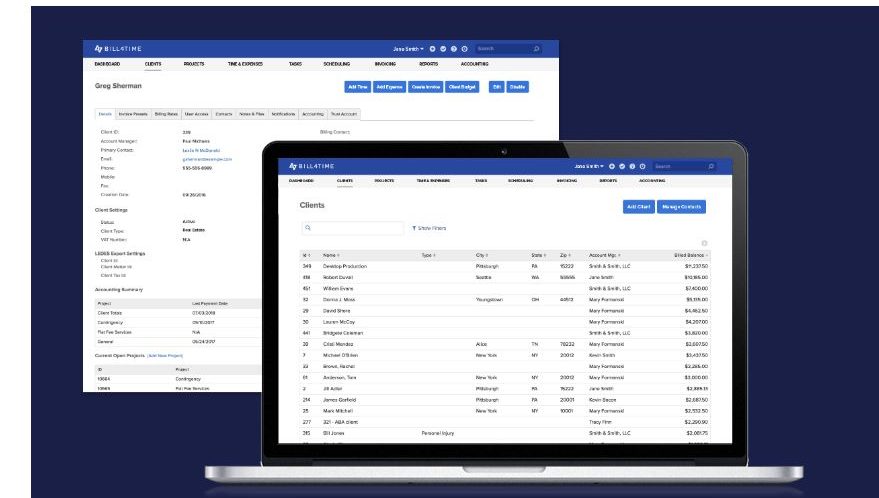Viewport: 879px width, 498px height.
Task: Open Projects in the laptop window menu
Action: point(384,181)
